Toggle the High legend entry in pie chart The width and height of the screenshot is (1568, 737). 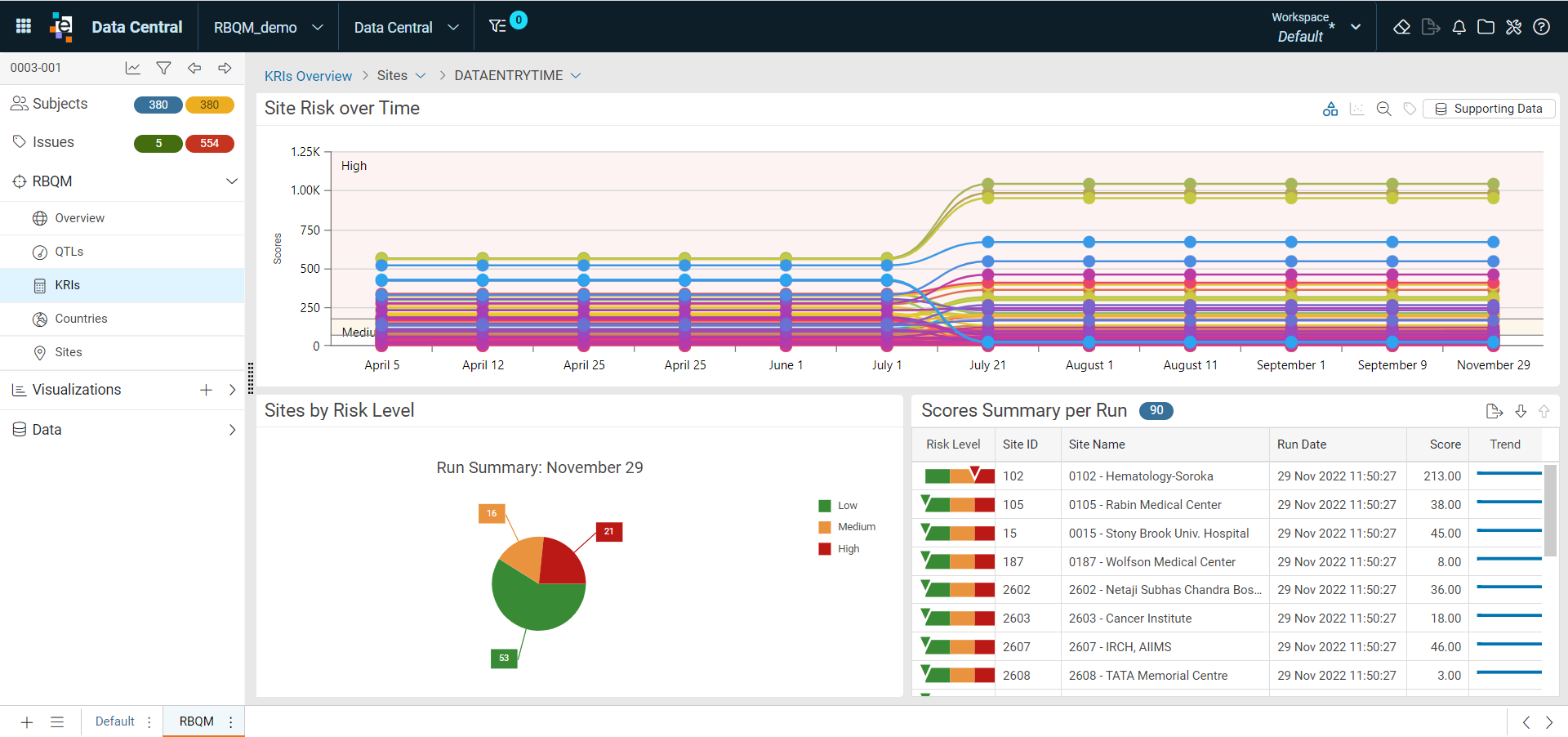tap(839, 549)
